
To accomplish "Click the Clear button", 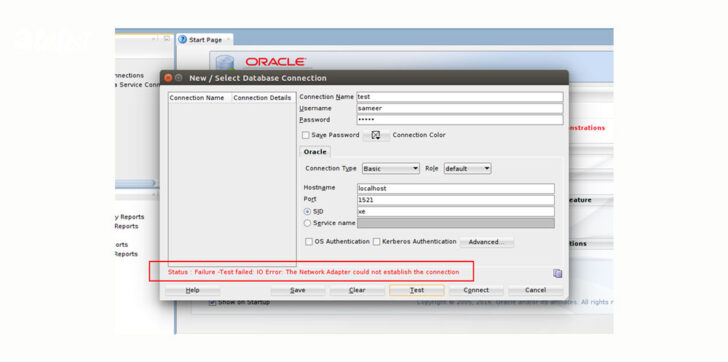I will click(x=357, y=290).
